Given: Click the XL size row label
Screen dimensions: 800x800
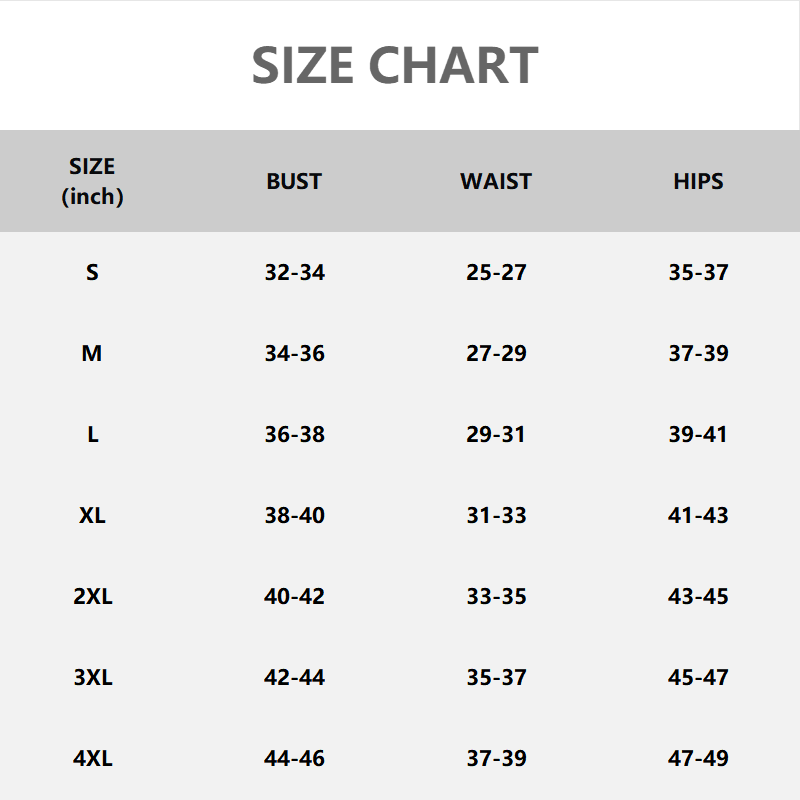Looking at the screenshot, I should coord(92,515).
